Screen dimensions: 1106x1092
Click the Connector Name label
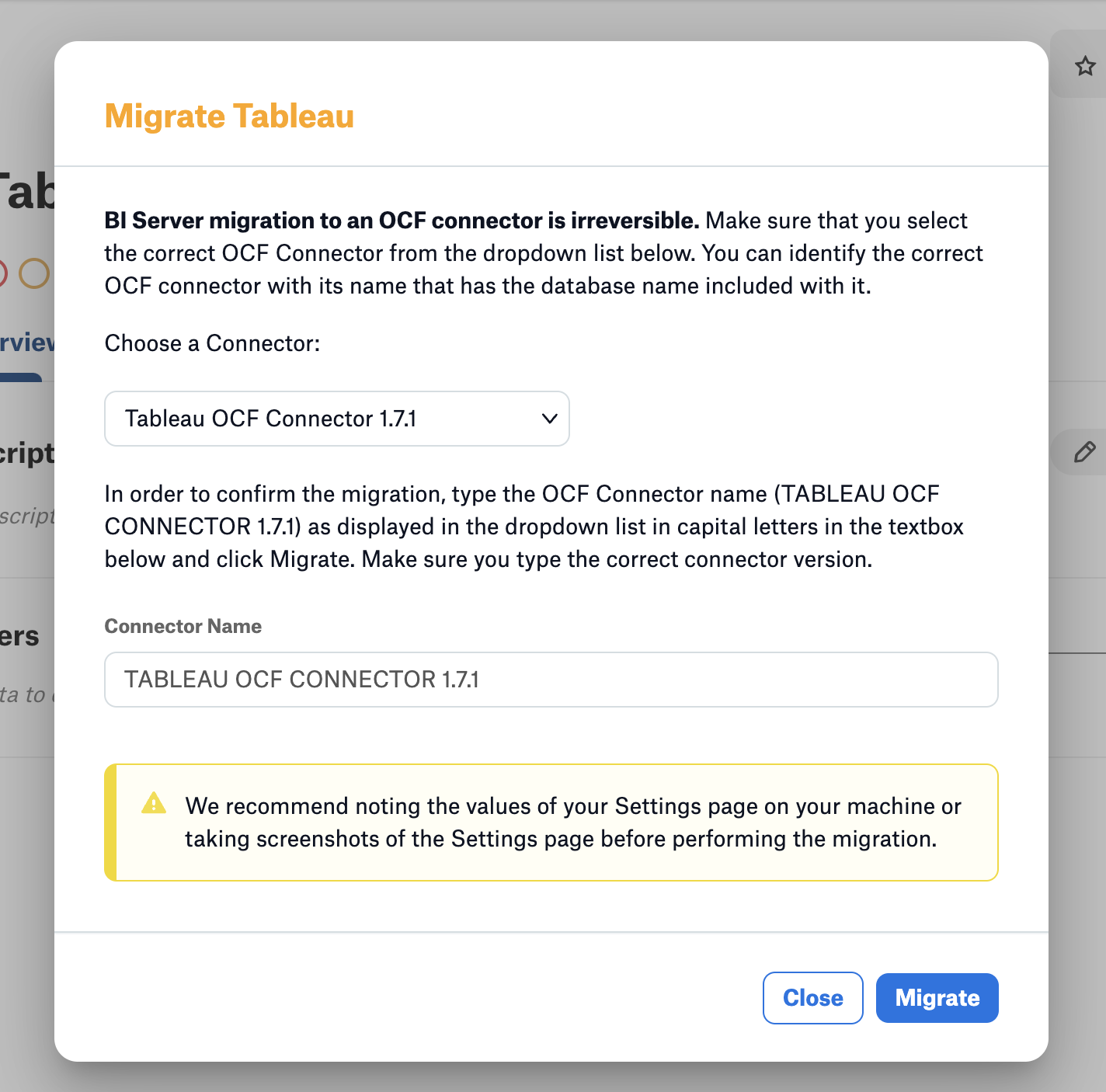pyautogui.click(x=183, y=626)
